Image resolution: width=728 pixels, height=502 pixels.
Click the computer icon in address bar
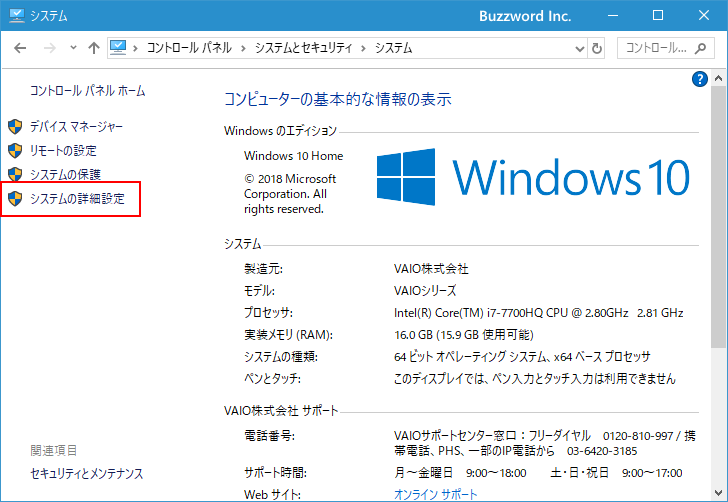pos(119,48)
